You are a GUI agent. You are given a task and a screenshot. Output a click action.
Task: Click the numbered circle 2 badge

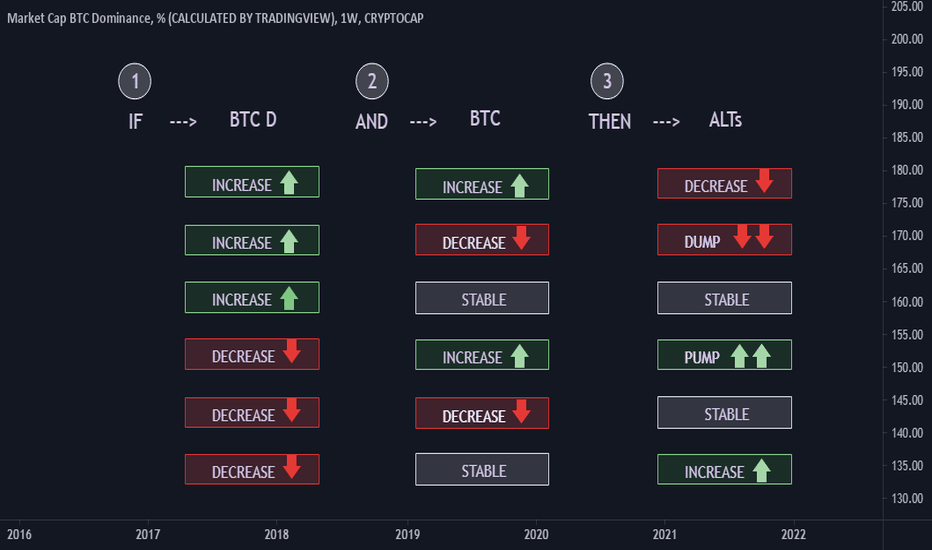372,81
